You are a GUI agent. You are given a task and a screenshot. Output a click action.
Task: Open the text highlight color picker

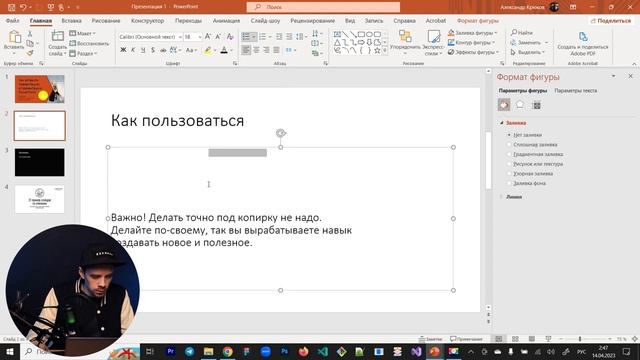pos(215,50)
